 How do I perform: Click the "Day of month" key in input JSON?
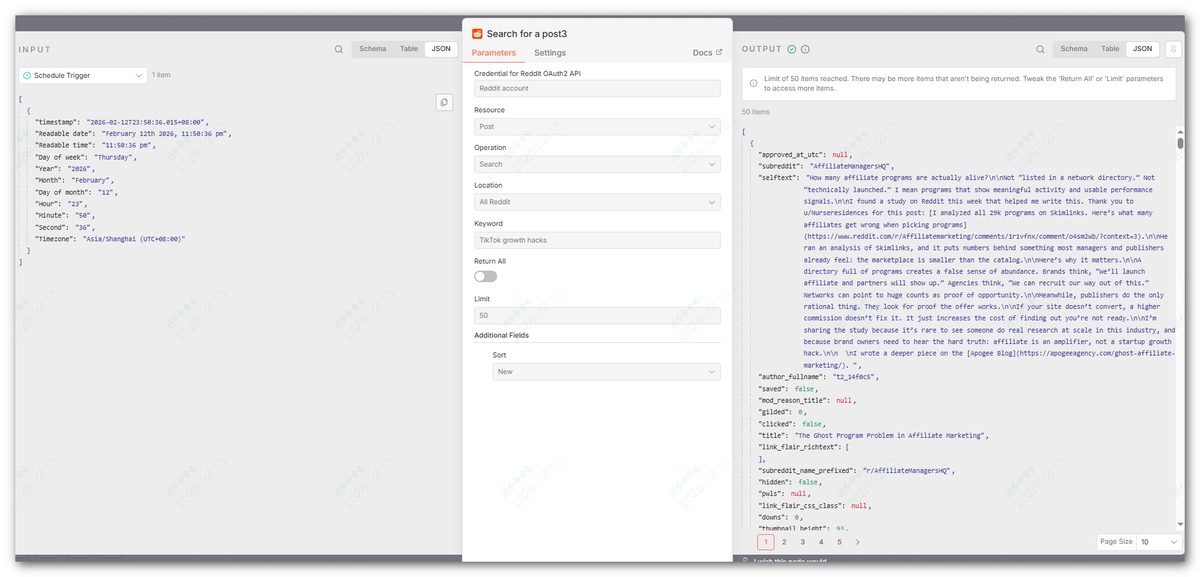pos(63,192)
